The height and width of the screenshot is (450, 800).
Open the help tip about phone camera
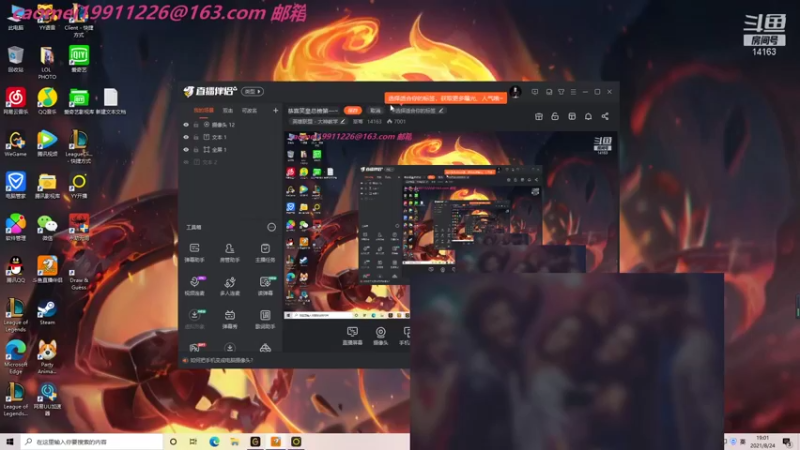[x=219, y=360]
